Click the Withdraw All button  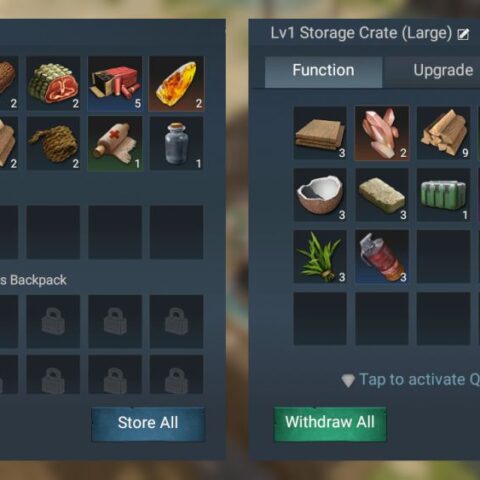(x=330, y=423)
